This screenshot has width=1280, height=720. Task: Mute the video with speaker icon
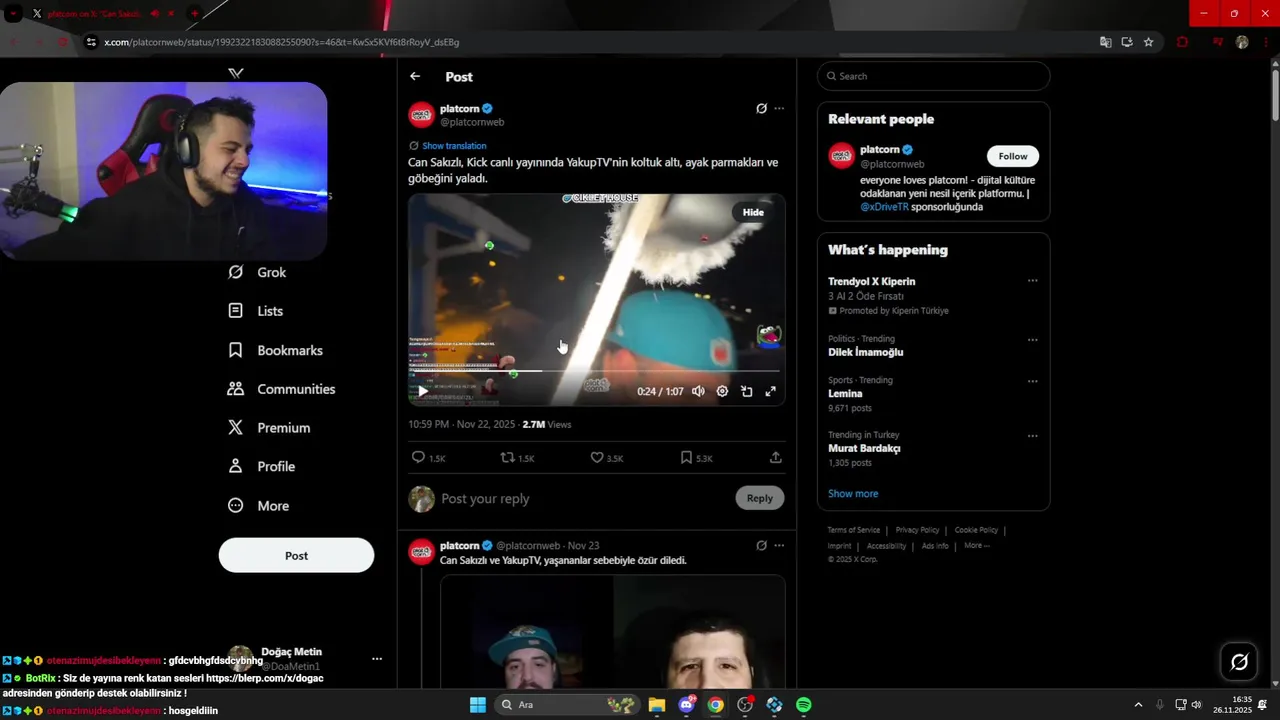coord(698,391)
